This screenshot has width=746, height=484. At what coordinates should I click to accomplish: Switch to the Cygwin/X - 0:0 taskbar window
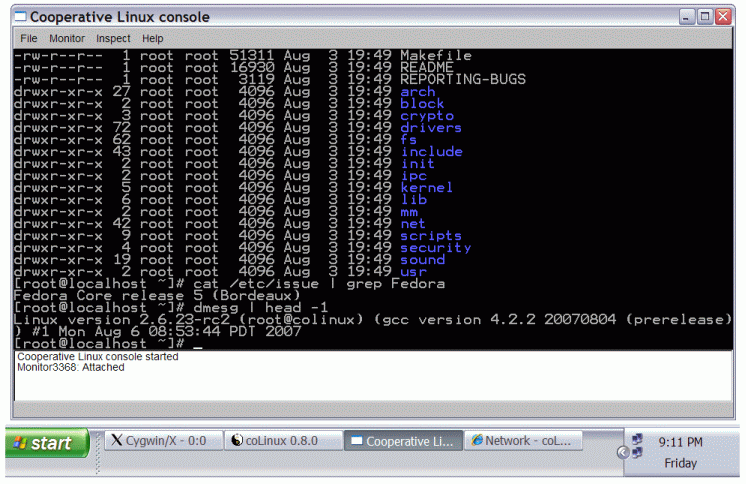(x=164, y=440)
